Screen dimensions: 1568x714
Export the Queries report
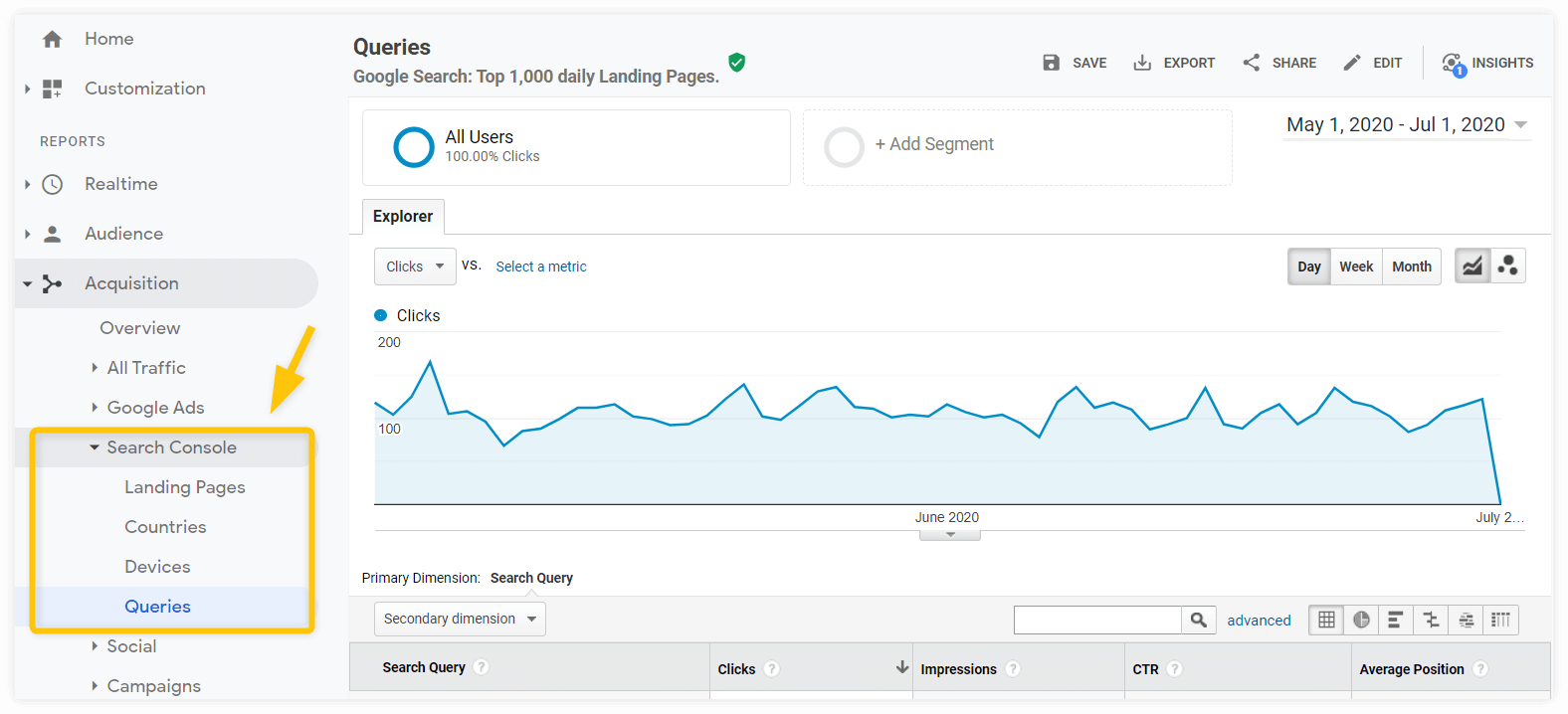coord(1174,63)
